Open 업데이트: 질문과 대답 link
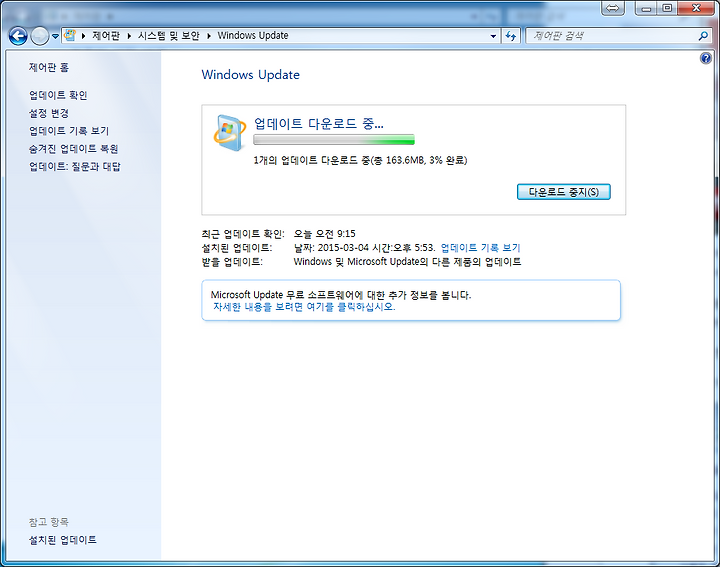 [75, 166]
